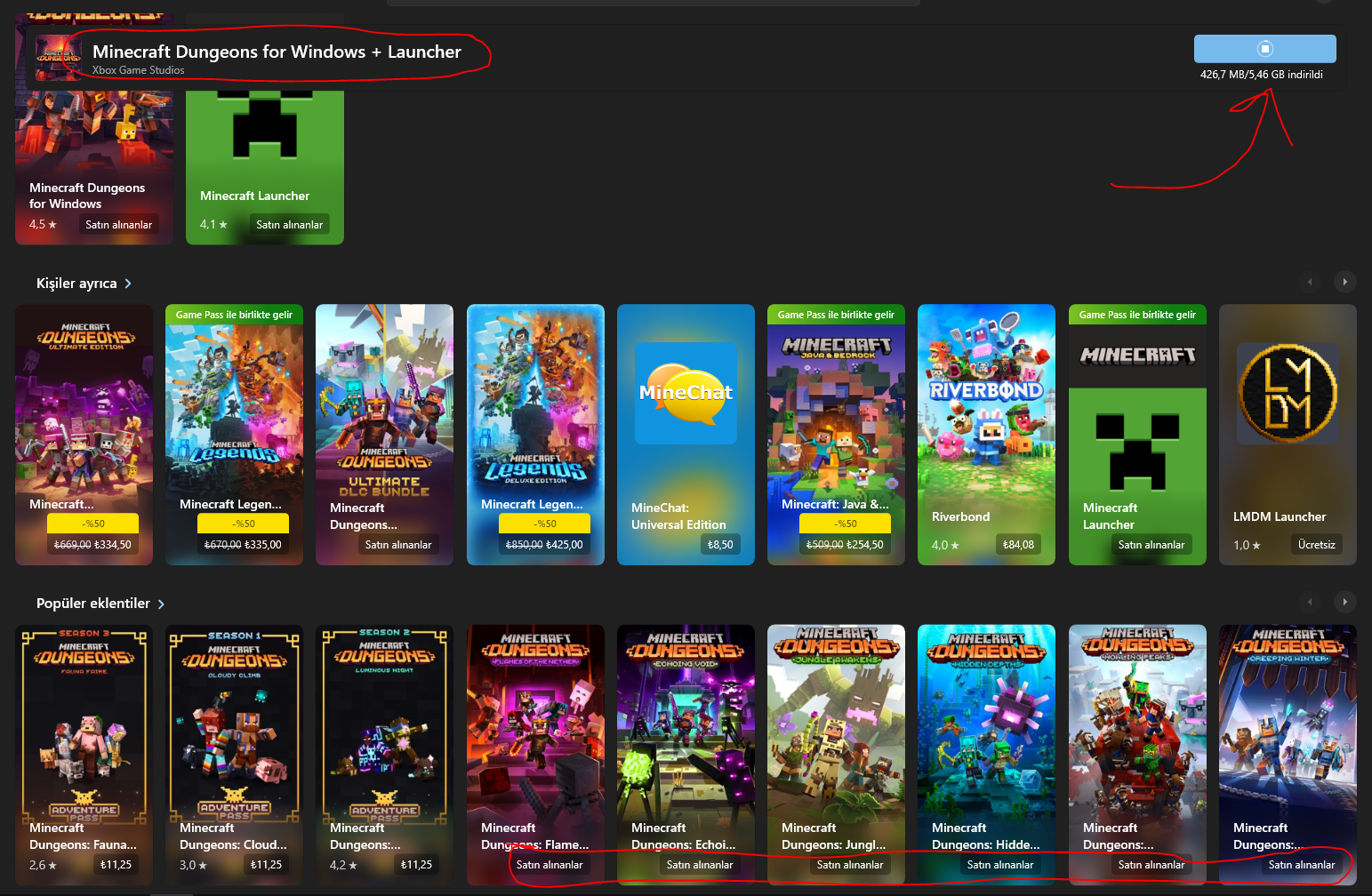Image resolution: width=1372 pixels, height=896 pixels.
Task: Click the 2,6 star rating on Fauna Faire
Action: pyautogui.click(x=43, y=865)
